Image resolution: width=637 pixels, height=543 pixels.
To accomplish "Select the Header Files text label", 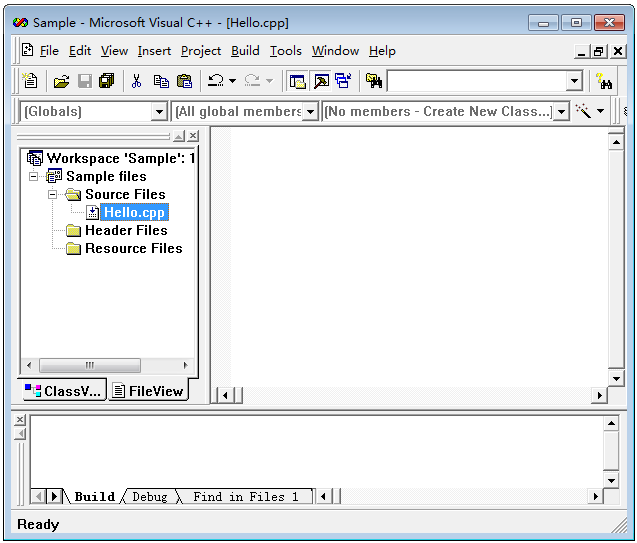I will [x=126, y=230].
